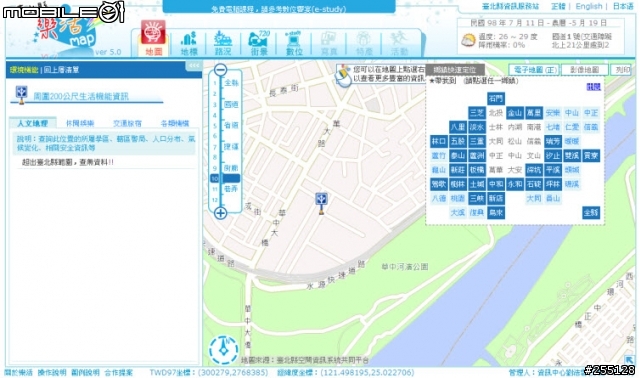Open the 圖例說明 footer link
The image size is (640, 378).
85,372
